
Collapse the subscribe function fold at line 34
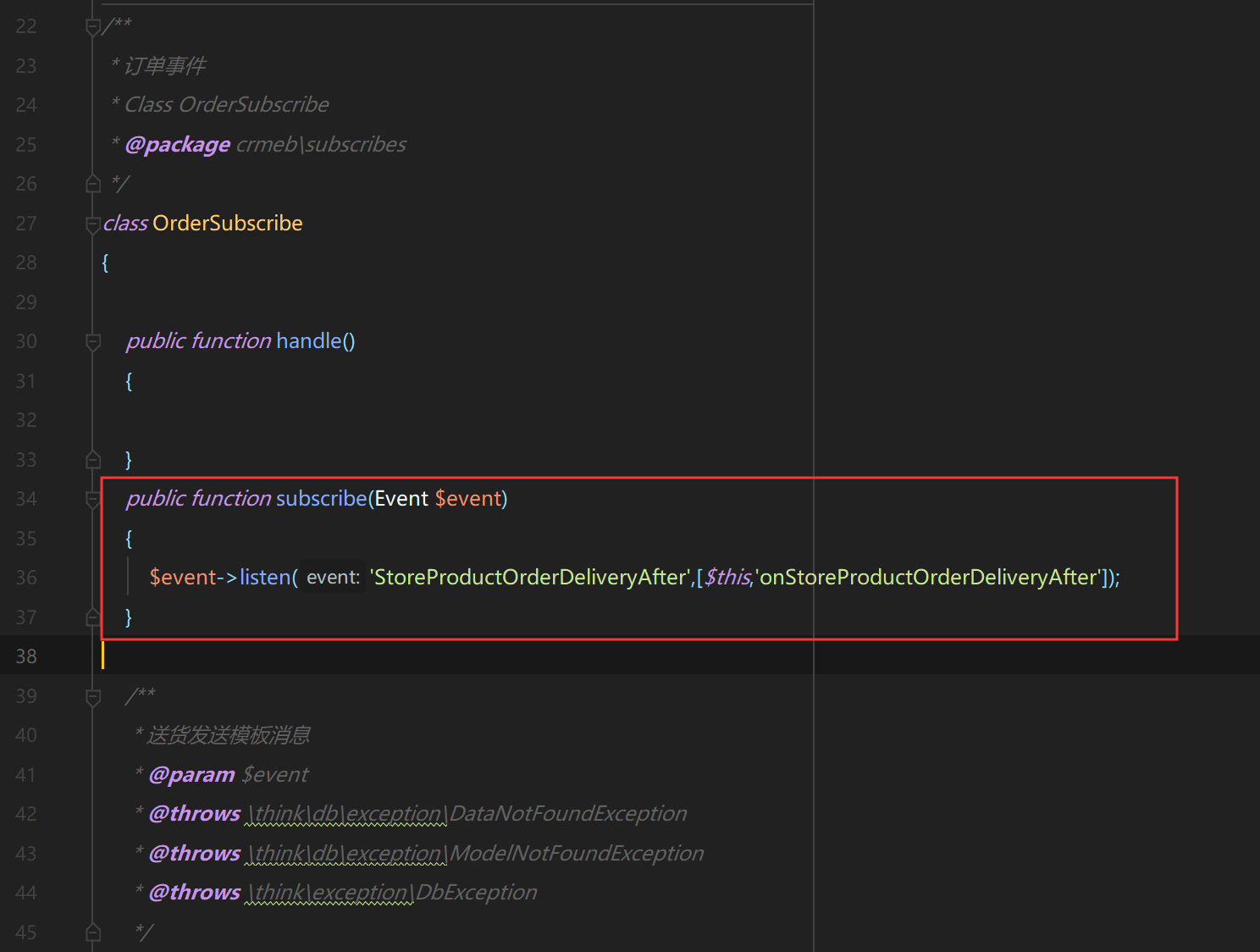click(93, 499)
